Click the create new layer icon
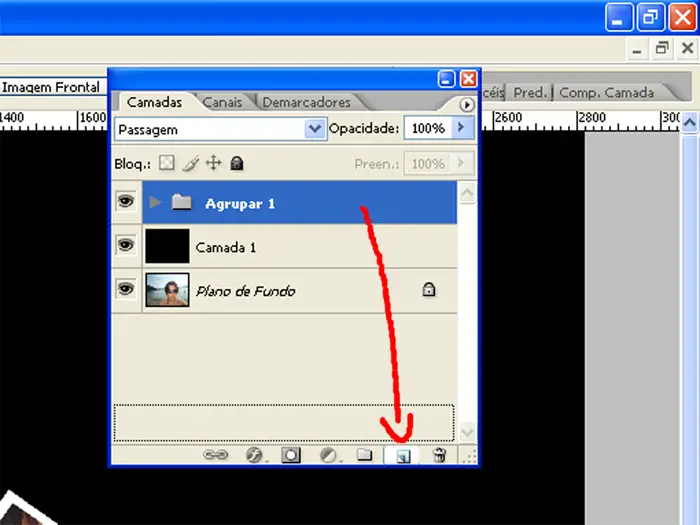700x525 pixels. [402, 455]
